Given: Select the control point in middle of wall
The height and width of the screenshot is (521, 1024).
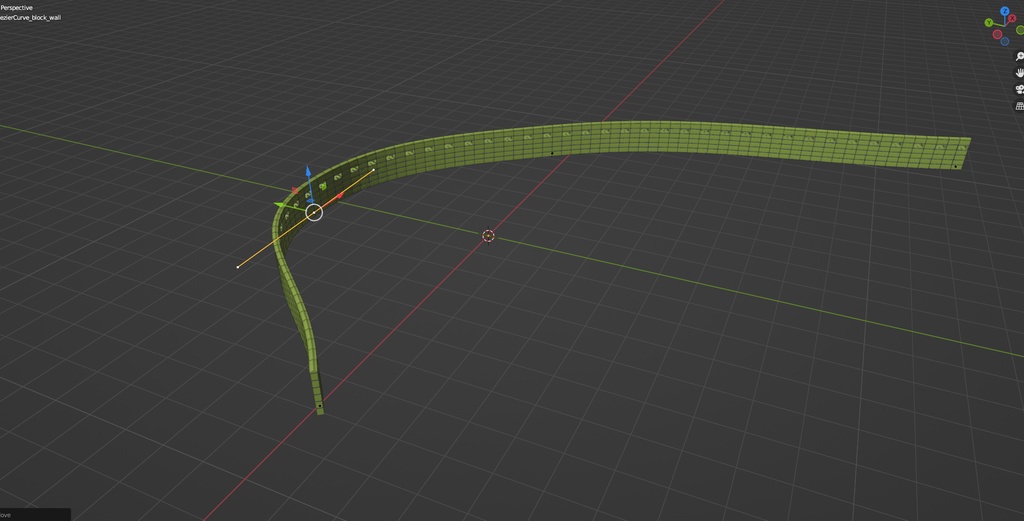Looking at the screenshot, I should click(x=552, y=154).
